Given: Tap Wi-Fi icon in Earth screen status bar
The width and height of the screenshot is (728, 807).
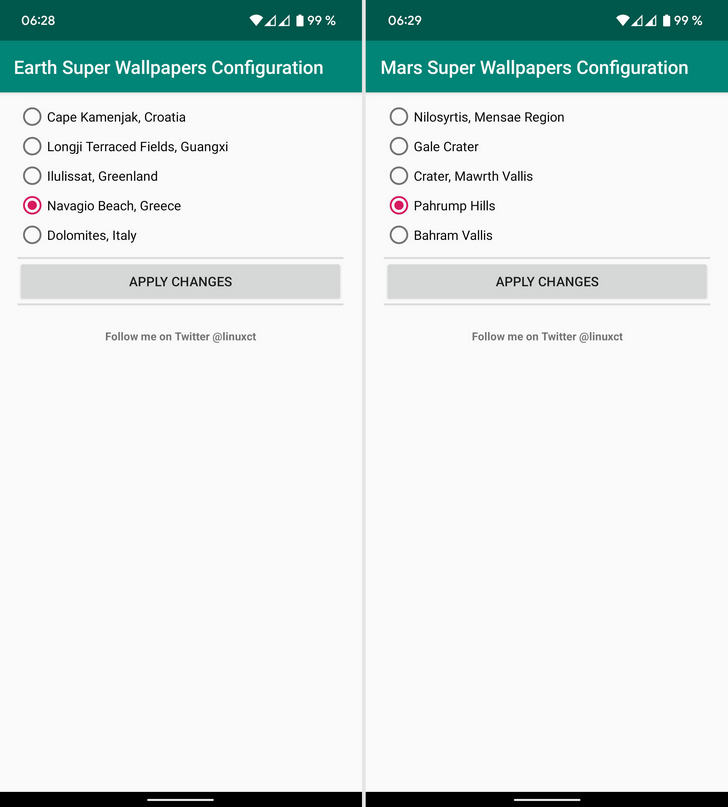Looking at the screenshot, I should [x=256, y=21].
